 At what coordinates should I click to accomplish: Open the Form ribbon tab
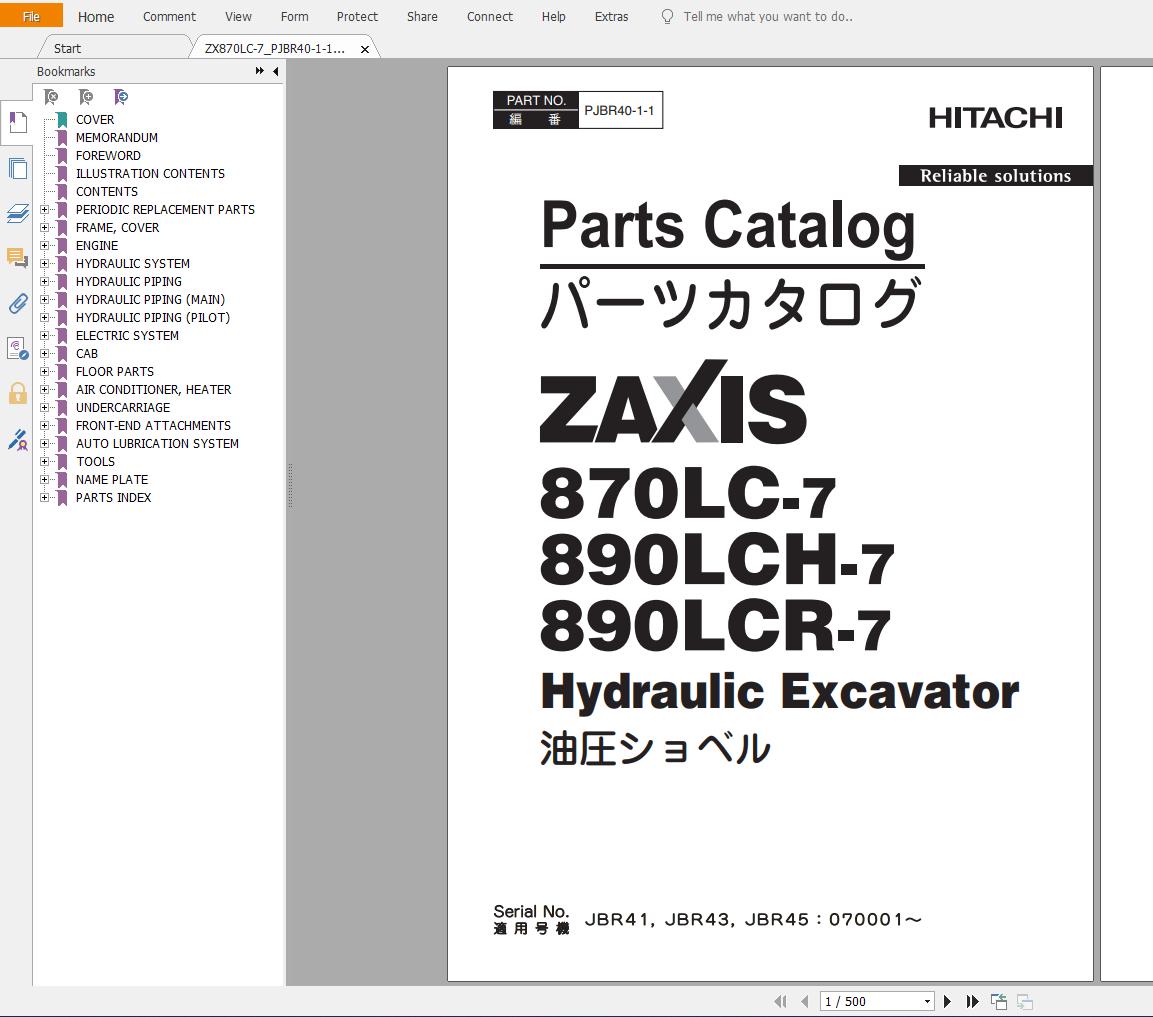(294, 16)
